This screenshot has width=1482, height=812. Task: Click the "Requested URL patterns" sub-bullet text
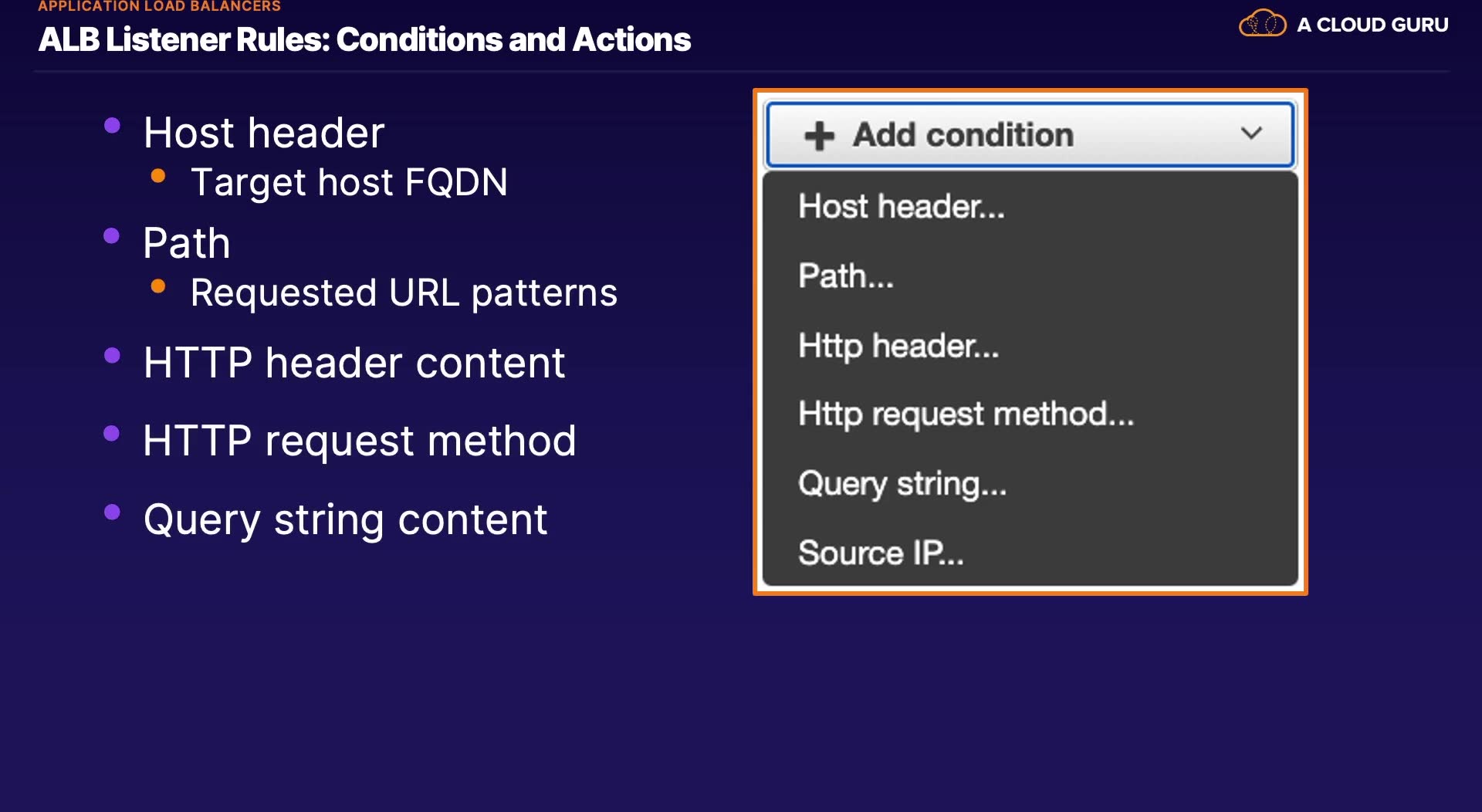pyautogui.click(x=404, y=293)
